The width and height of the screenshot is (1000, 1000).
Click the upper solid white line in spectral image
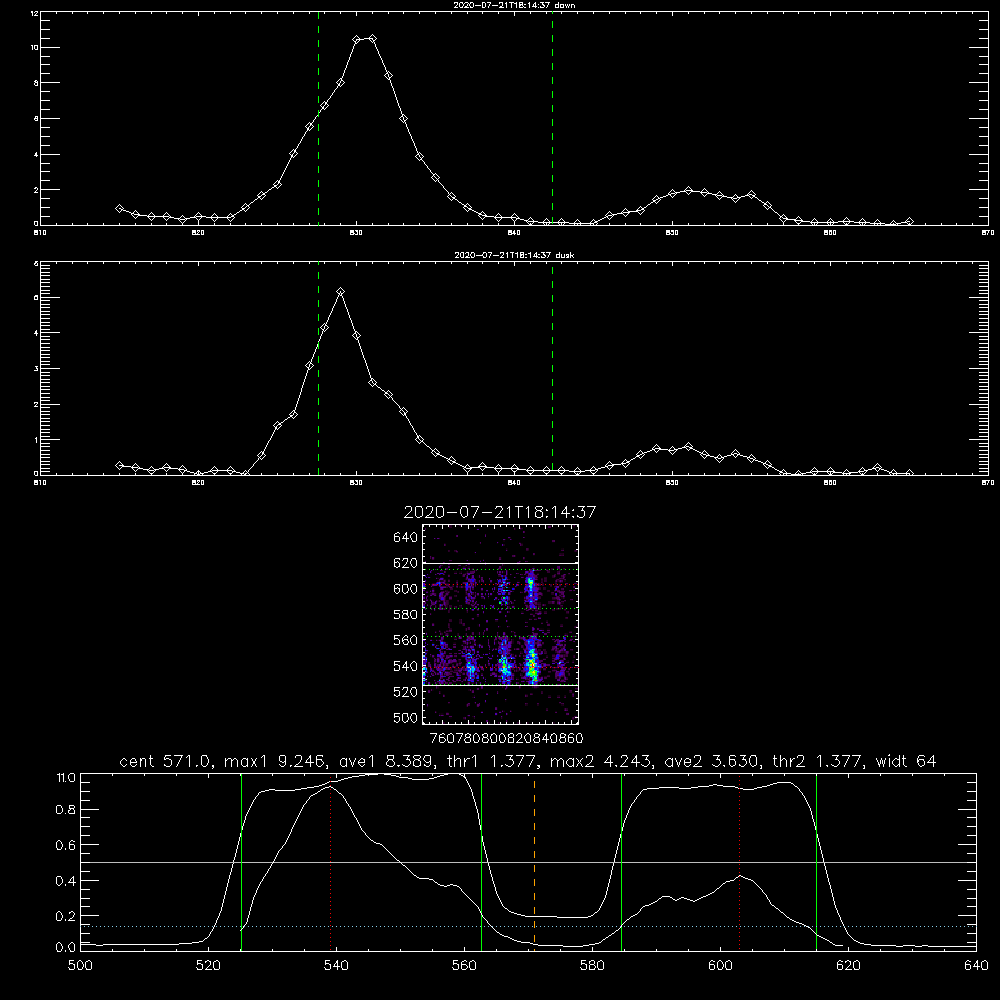coord(501,564)
